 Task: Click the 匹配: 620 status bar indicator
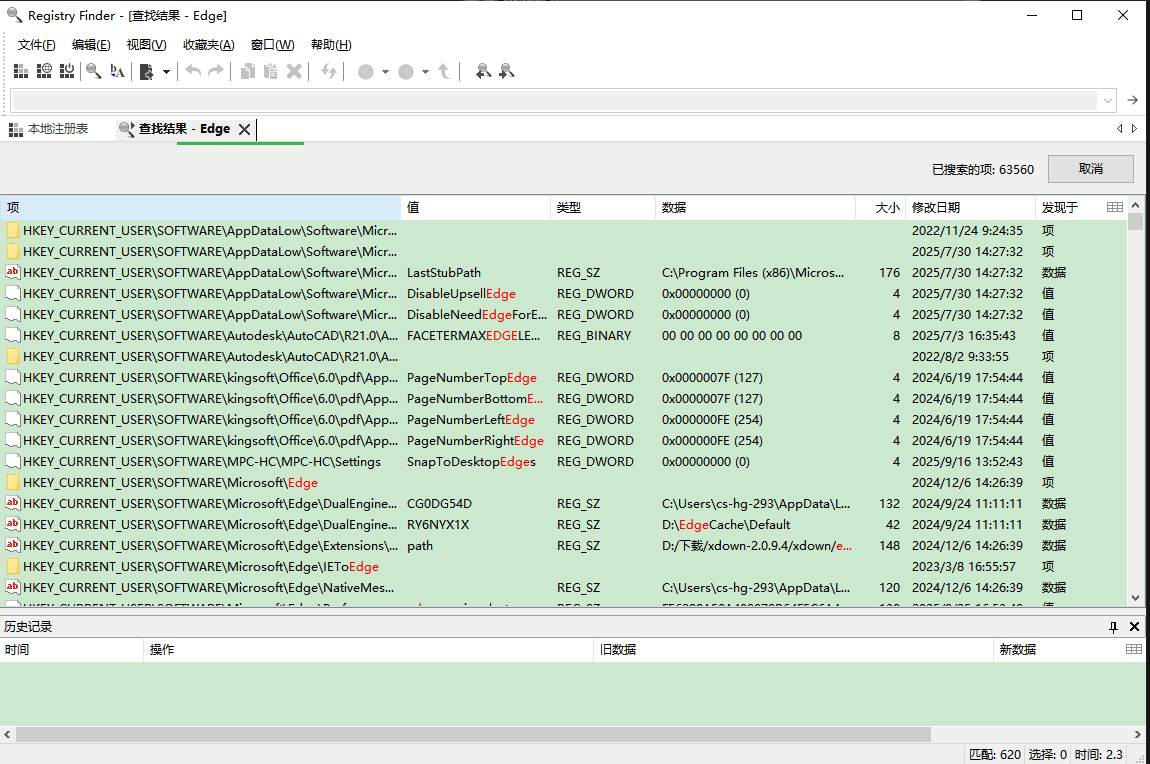993,755
